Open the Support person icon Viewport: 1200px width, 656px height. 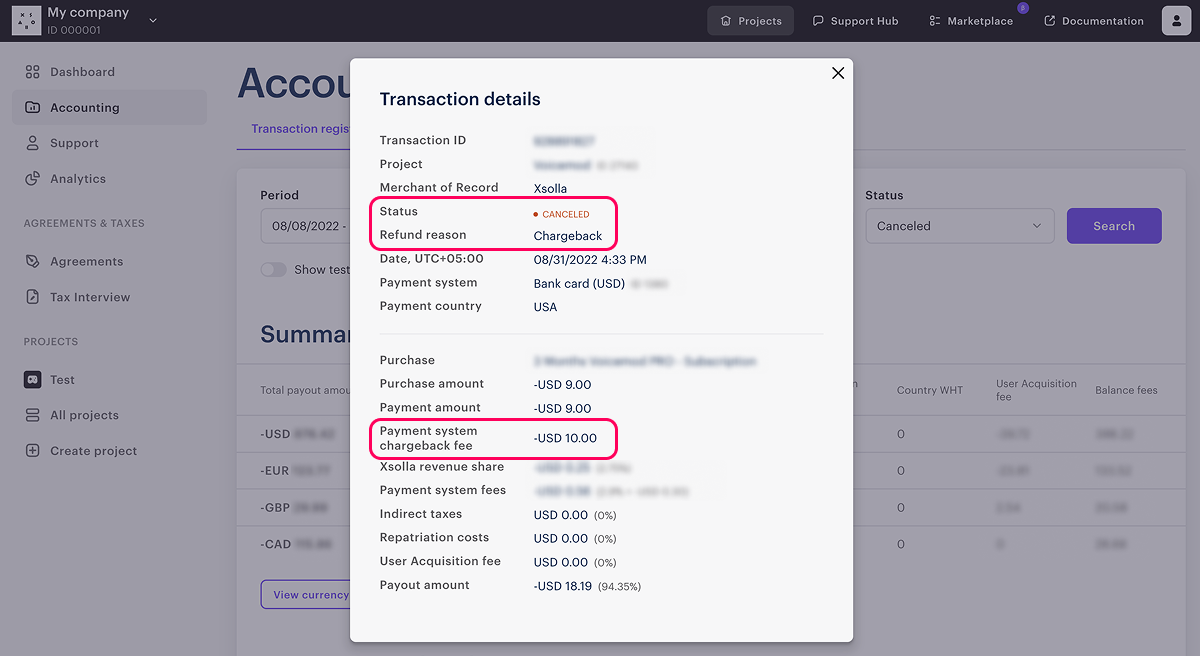click(x=33, y=143)
